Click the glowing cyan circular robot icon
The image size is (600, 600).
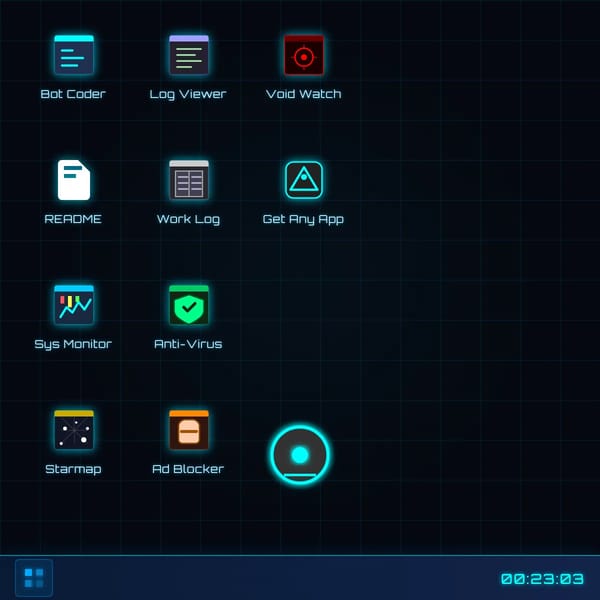(300, 455)
